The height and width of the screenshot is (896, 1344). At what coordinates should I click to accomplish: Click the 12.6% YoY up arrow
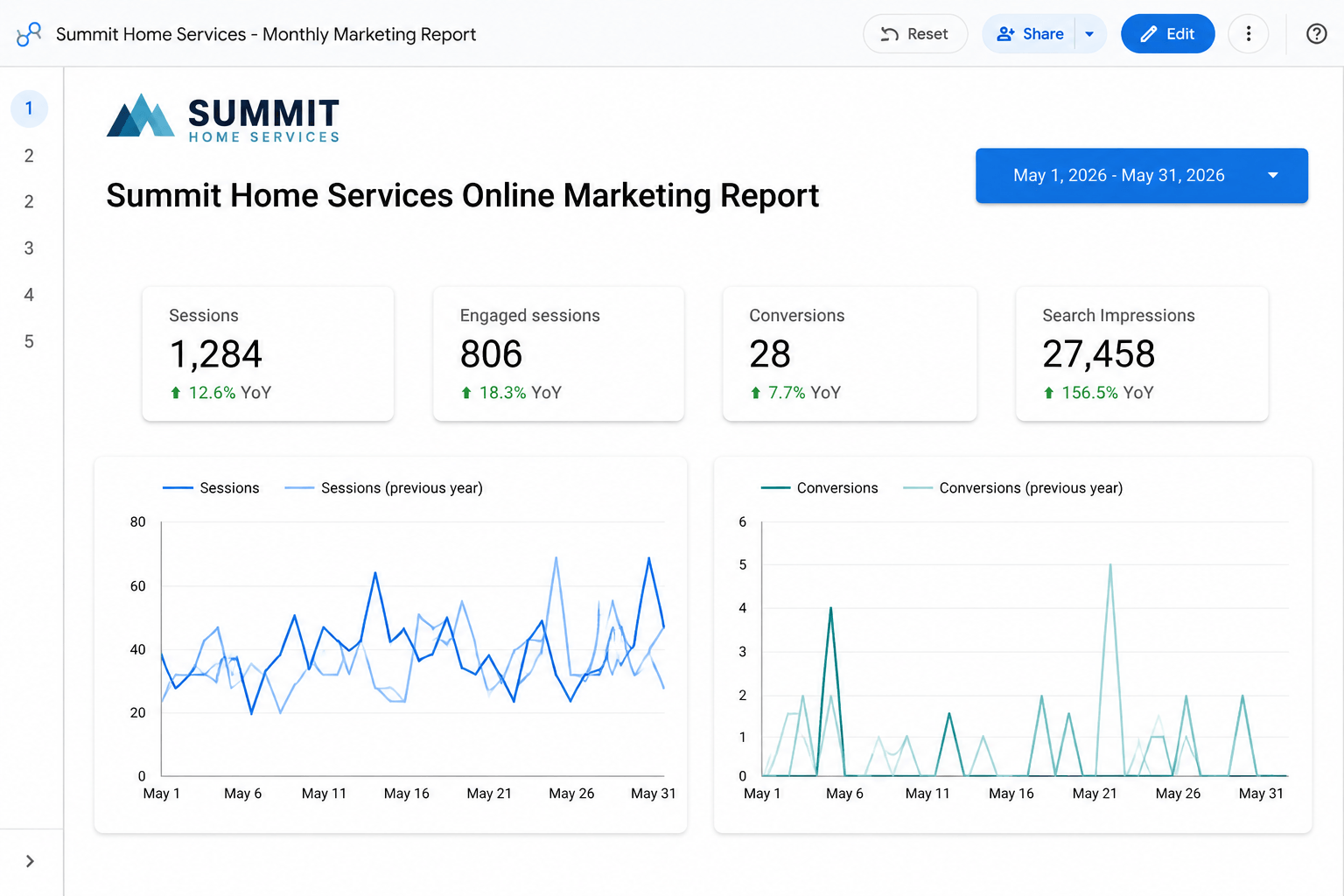pos(176,393)
